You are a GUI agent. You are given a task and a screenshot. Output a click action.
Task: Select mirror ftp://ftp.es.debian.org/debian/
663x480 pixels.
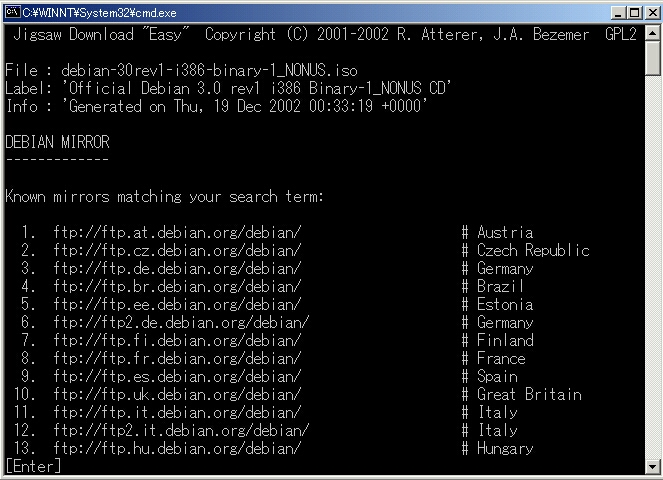tap(177, 376)
